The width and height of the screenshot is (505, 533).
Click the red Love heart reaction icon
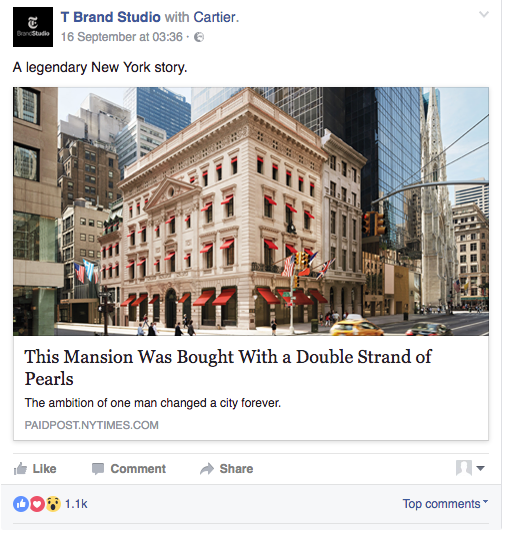pyautogui.click(x=37, y=504)
